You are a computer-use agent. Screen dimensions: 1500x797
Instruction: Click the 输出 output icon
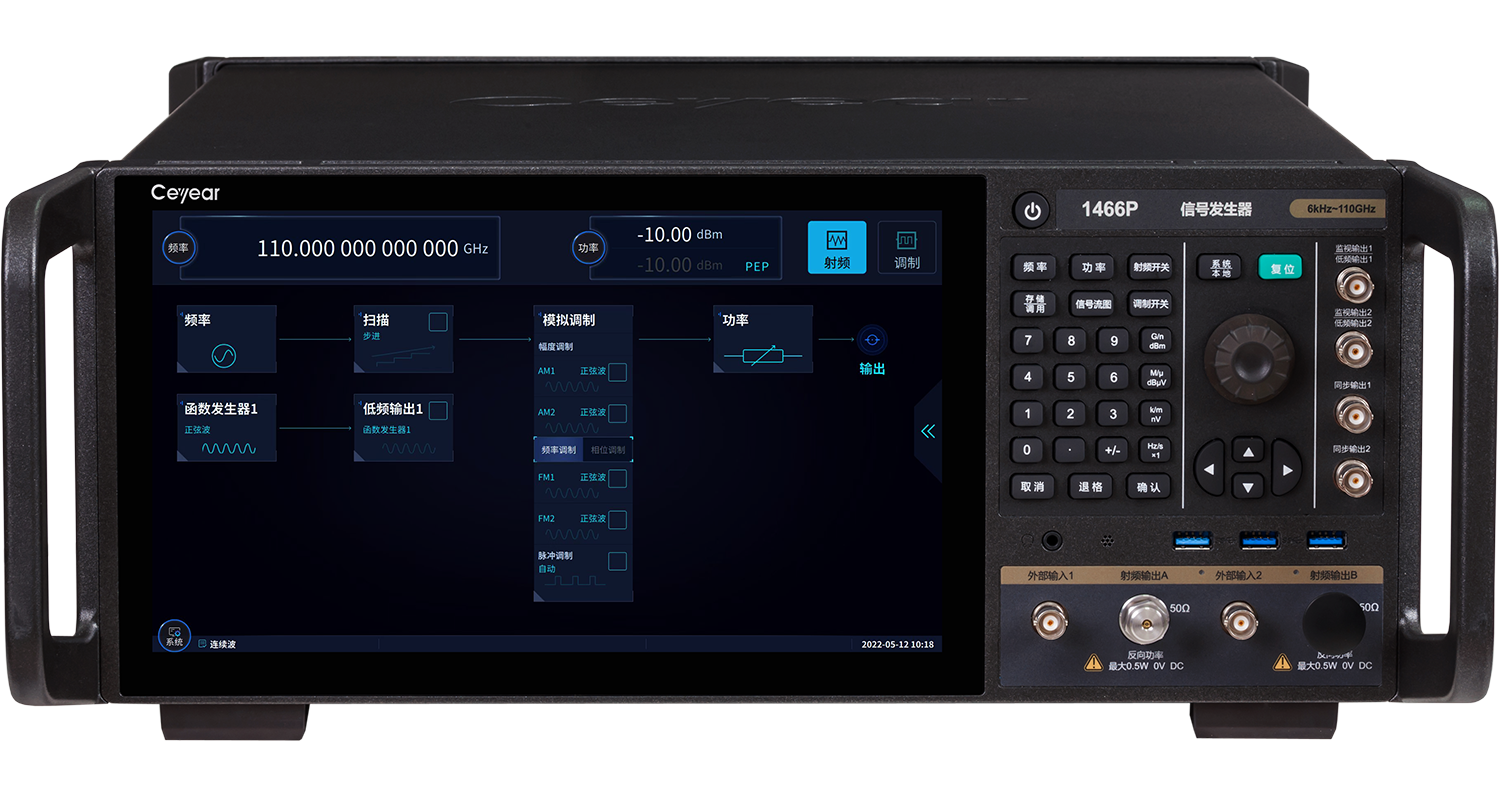[872, 341]
